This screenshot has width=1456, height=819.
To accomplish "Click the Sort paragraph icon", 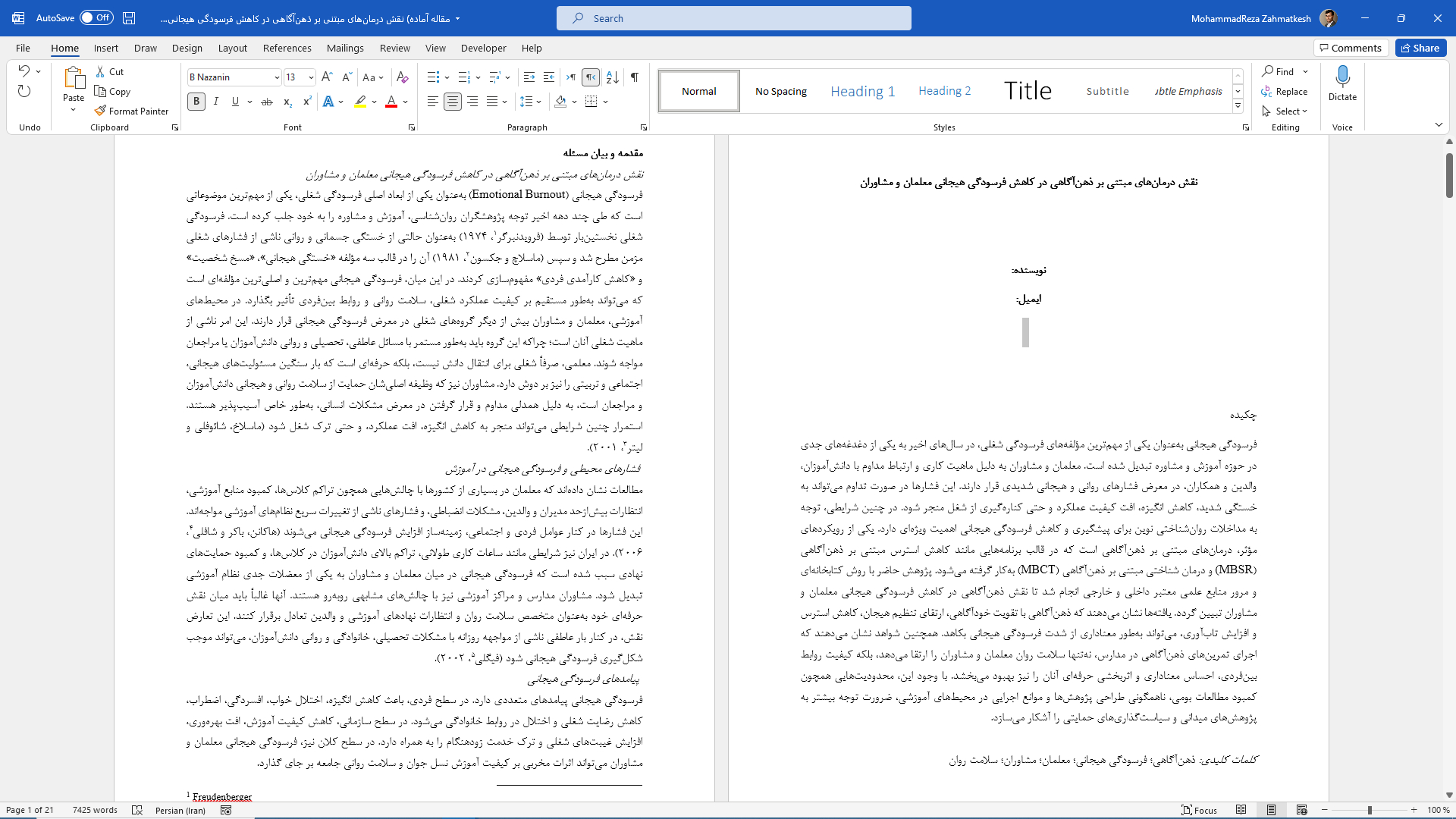I will tap(613, 77).
